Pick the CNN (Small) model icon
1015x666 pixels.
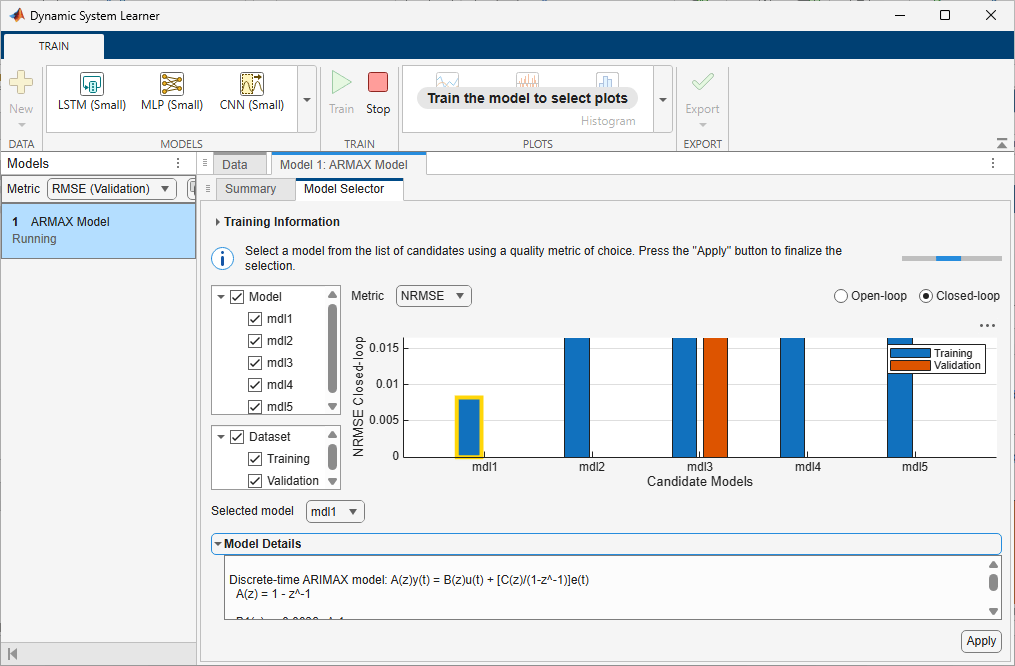click(252, 84)
